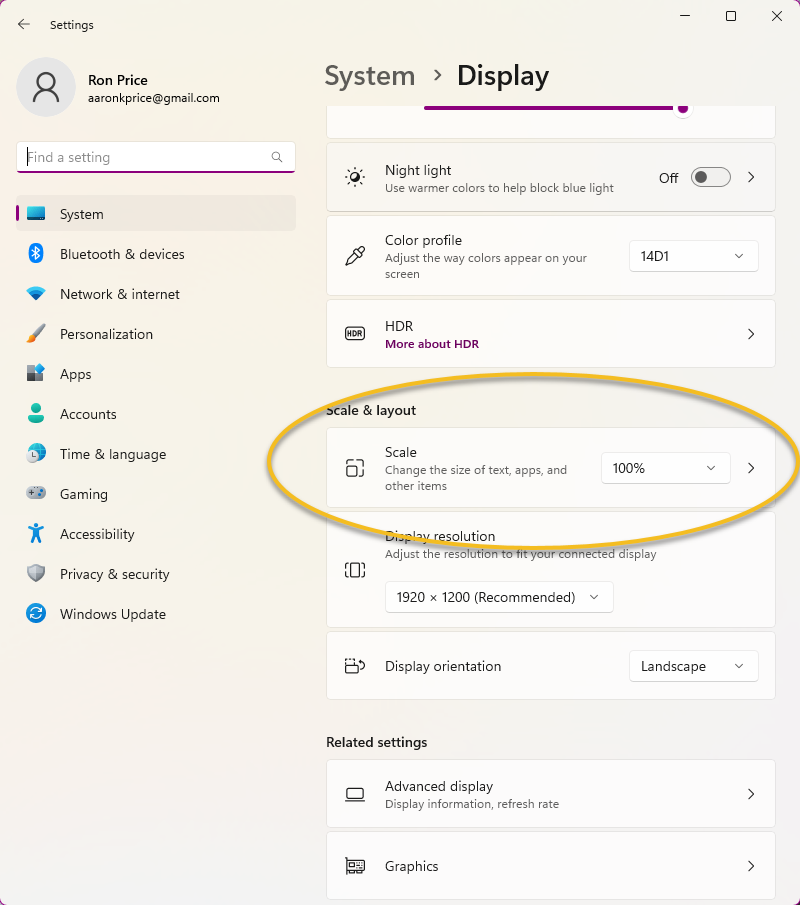Open Bluetooth & devices via its icon

[36, 254]
